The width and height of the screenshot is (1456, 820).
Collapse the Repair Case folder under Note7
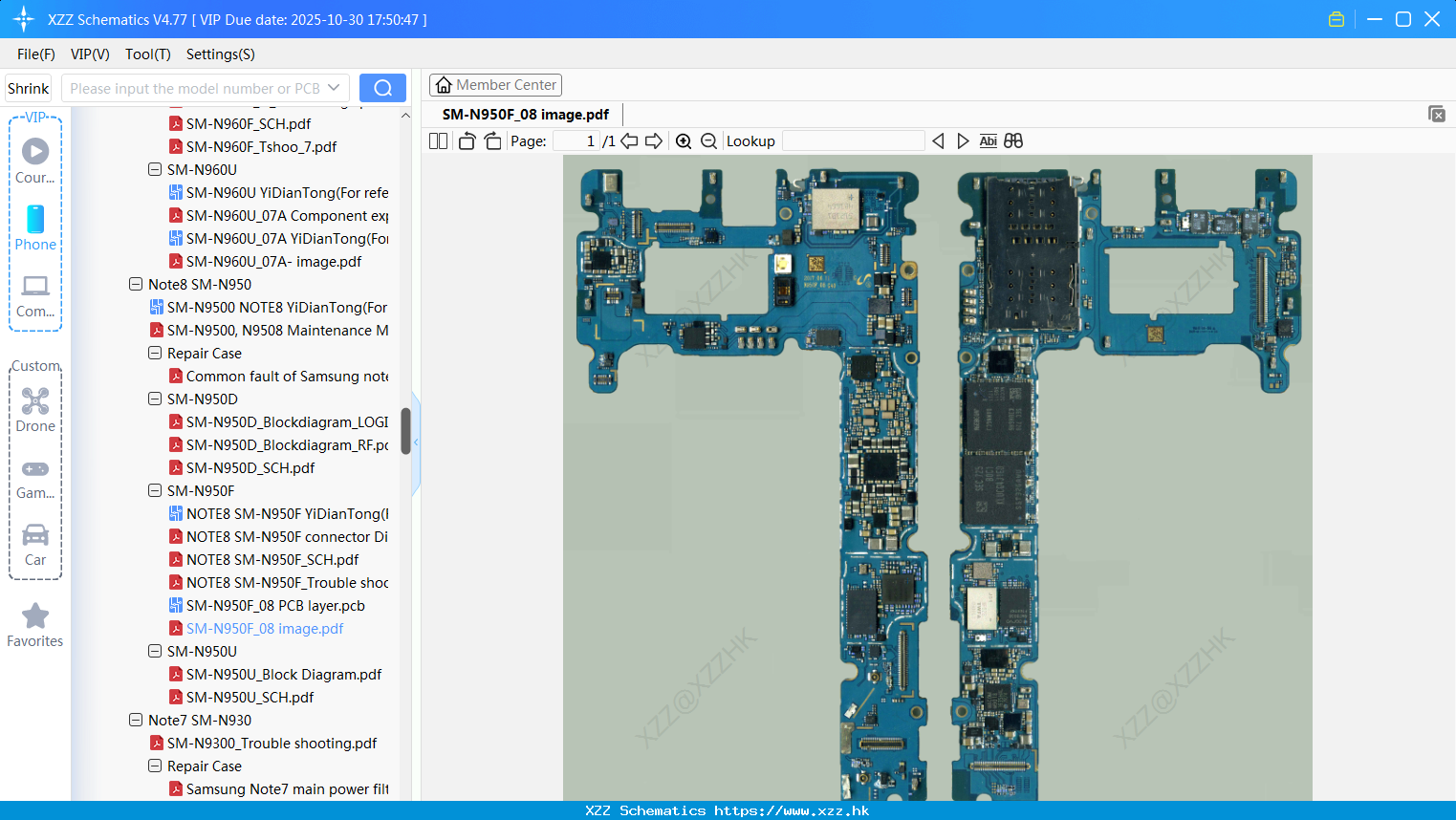click(155, 766)
